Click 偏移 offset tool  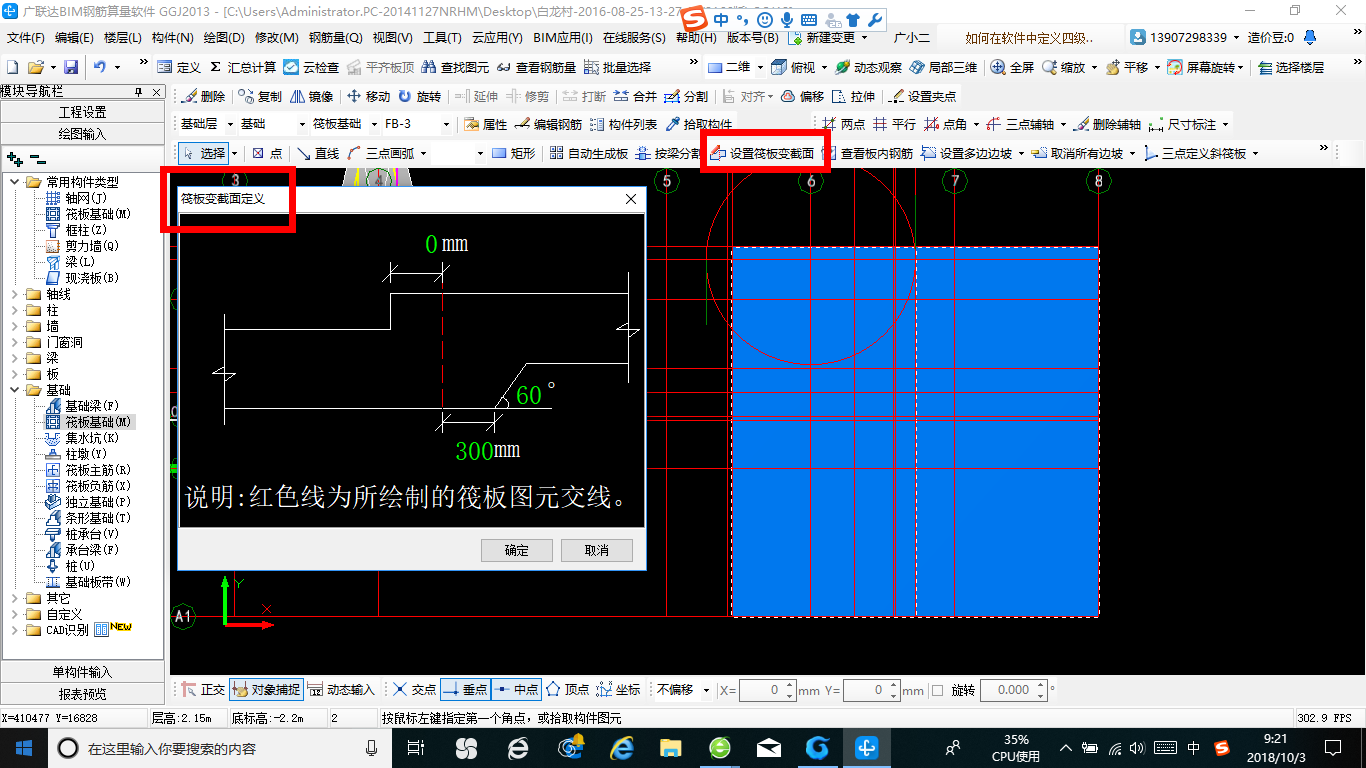pos(803,96)
